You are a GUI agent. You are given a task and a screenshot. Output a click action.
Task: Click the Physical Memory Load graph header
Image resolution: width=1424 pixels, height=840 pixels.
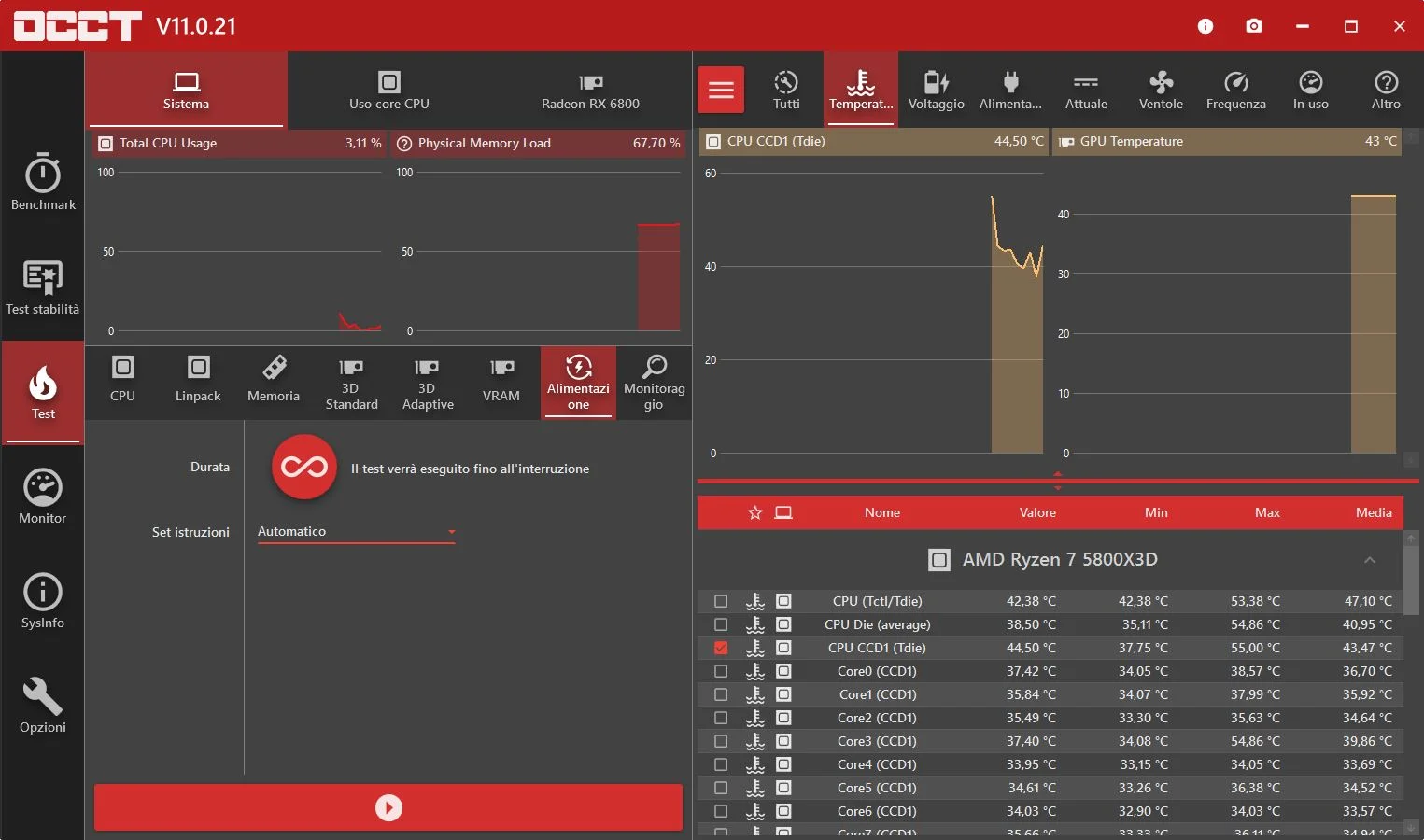point(539,143)
